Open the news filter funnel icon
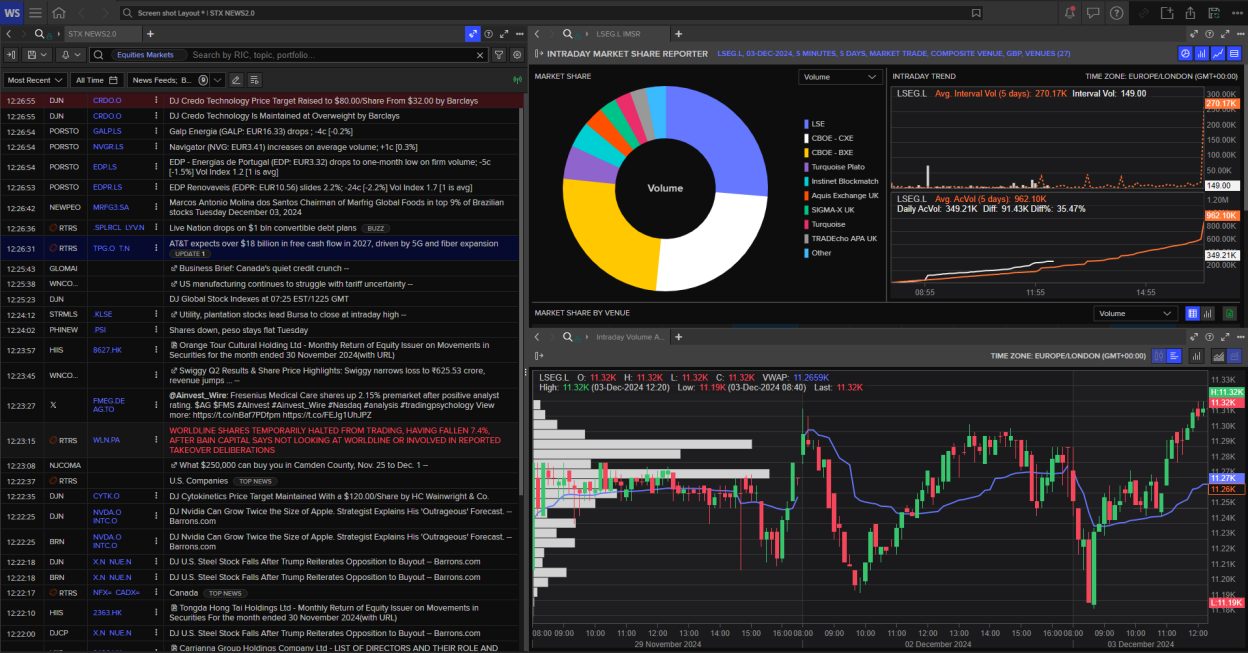This screenshot has height=653, width=1248. 499,55
